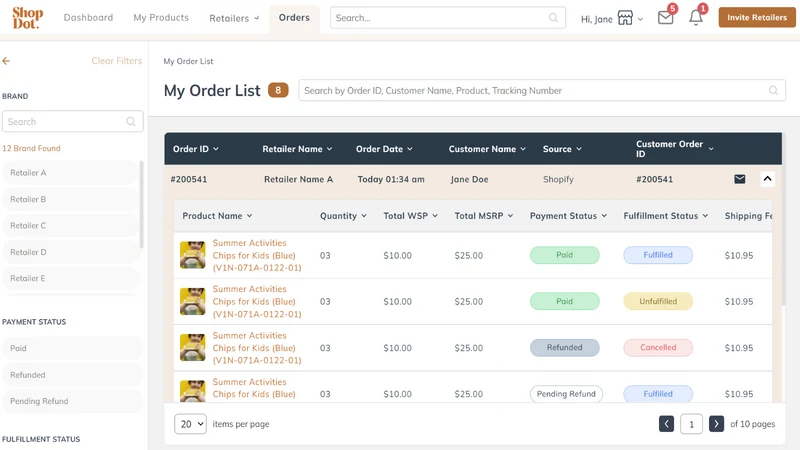The height and width of the screenshot is (450, 800).
Task: Open the messages envelope icon in header
Action: 665,18
